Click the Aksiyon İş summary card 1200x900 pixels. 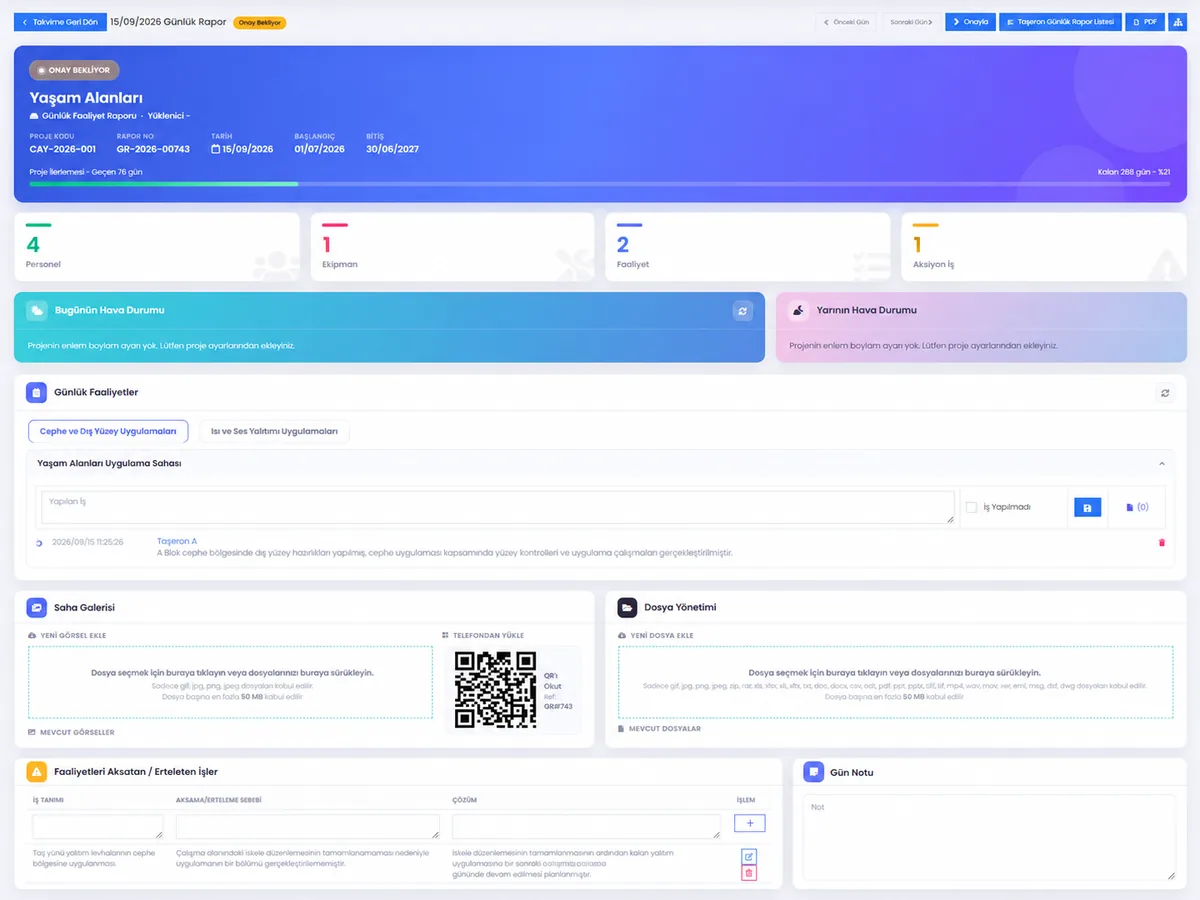(1044, 247)
